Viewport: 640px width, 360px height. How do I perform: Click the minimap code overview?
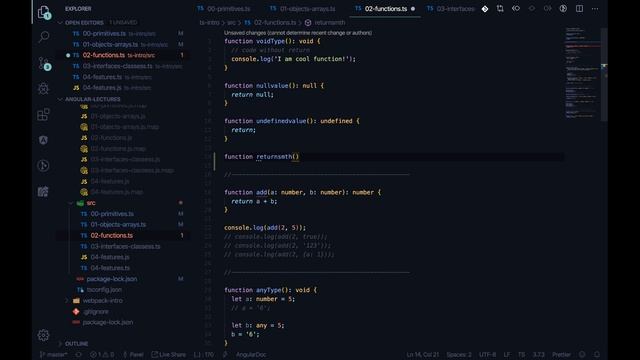pyautogui.click(x=582, y=73)
